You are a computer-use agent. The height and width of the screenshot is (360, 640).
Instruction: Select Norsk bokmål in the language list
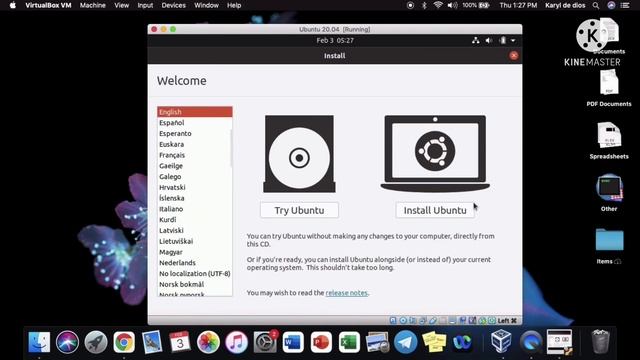pyautogui.click(x=195, y=284)
